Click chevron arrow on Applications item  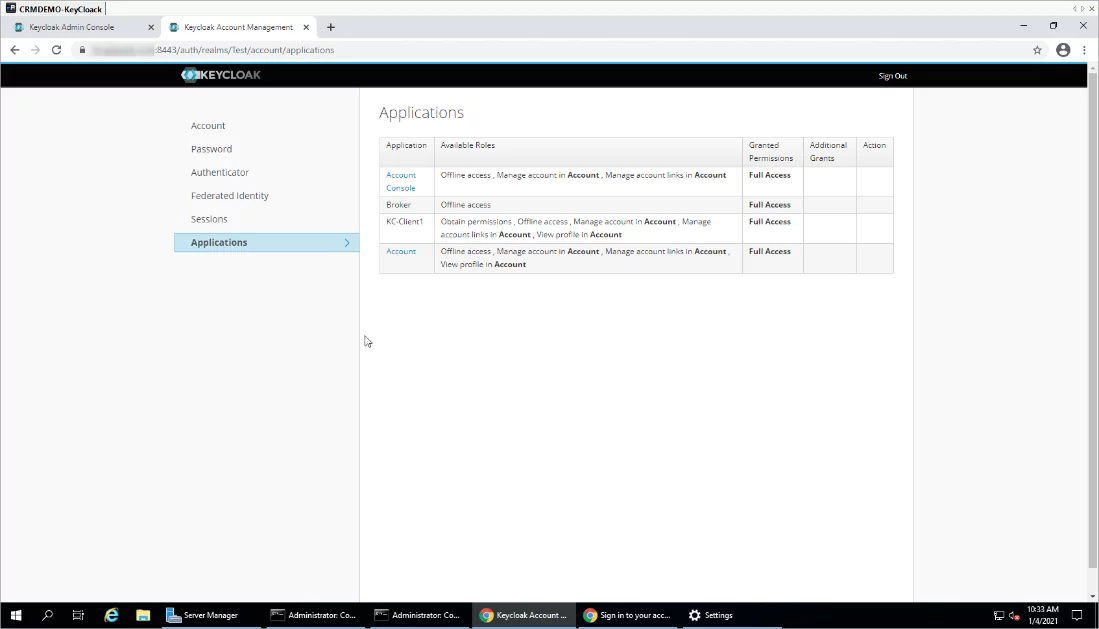tap(347, 243)
